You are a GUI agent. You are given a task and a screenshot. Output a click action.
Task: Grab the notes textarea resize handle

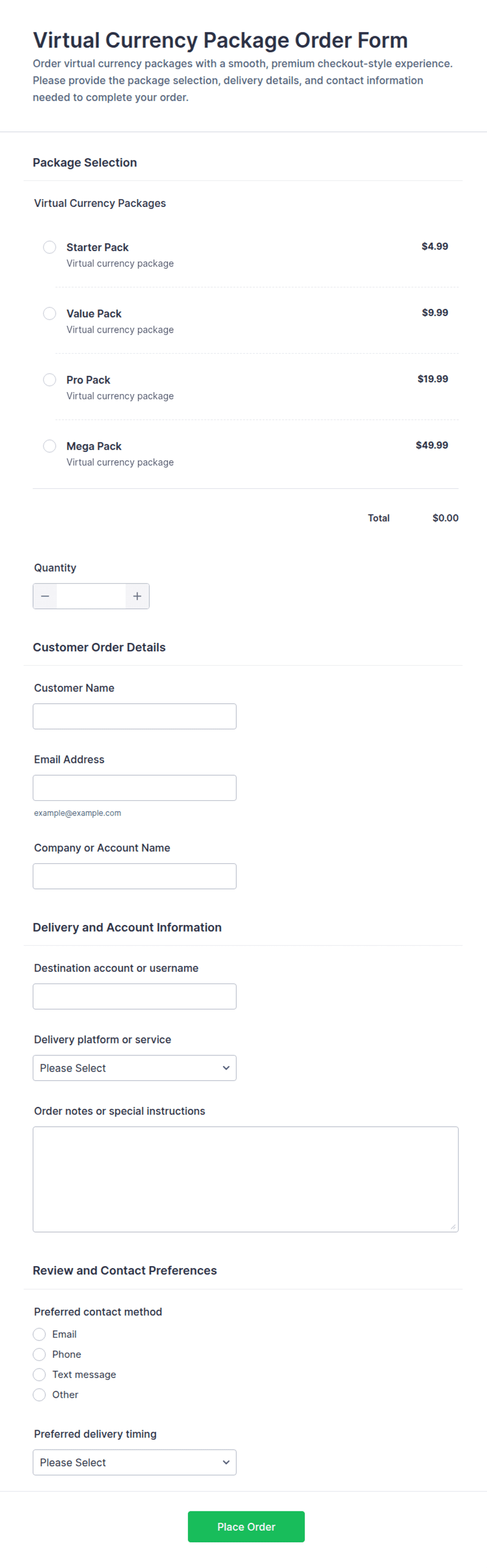click(453, 1227)
